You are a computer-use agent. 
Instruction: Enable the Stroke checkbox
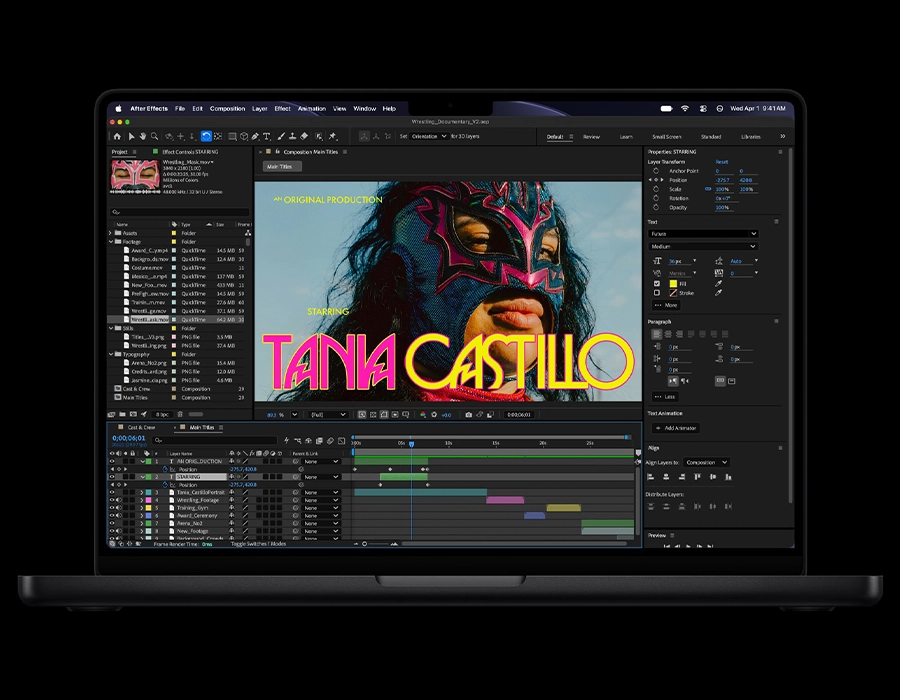pos(657,293)
